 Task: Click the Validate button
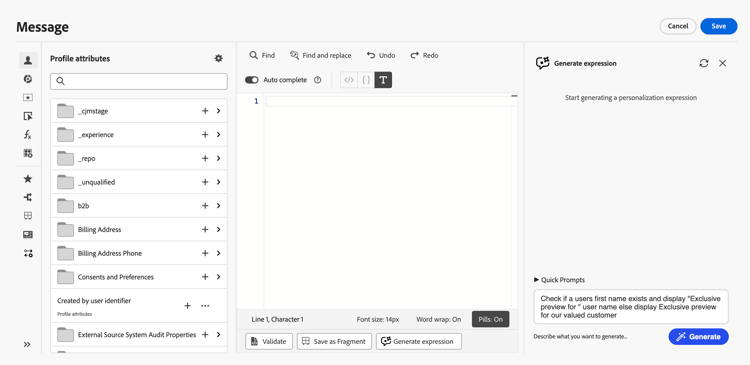point(269,342)
